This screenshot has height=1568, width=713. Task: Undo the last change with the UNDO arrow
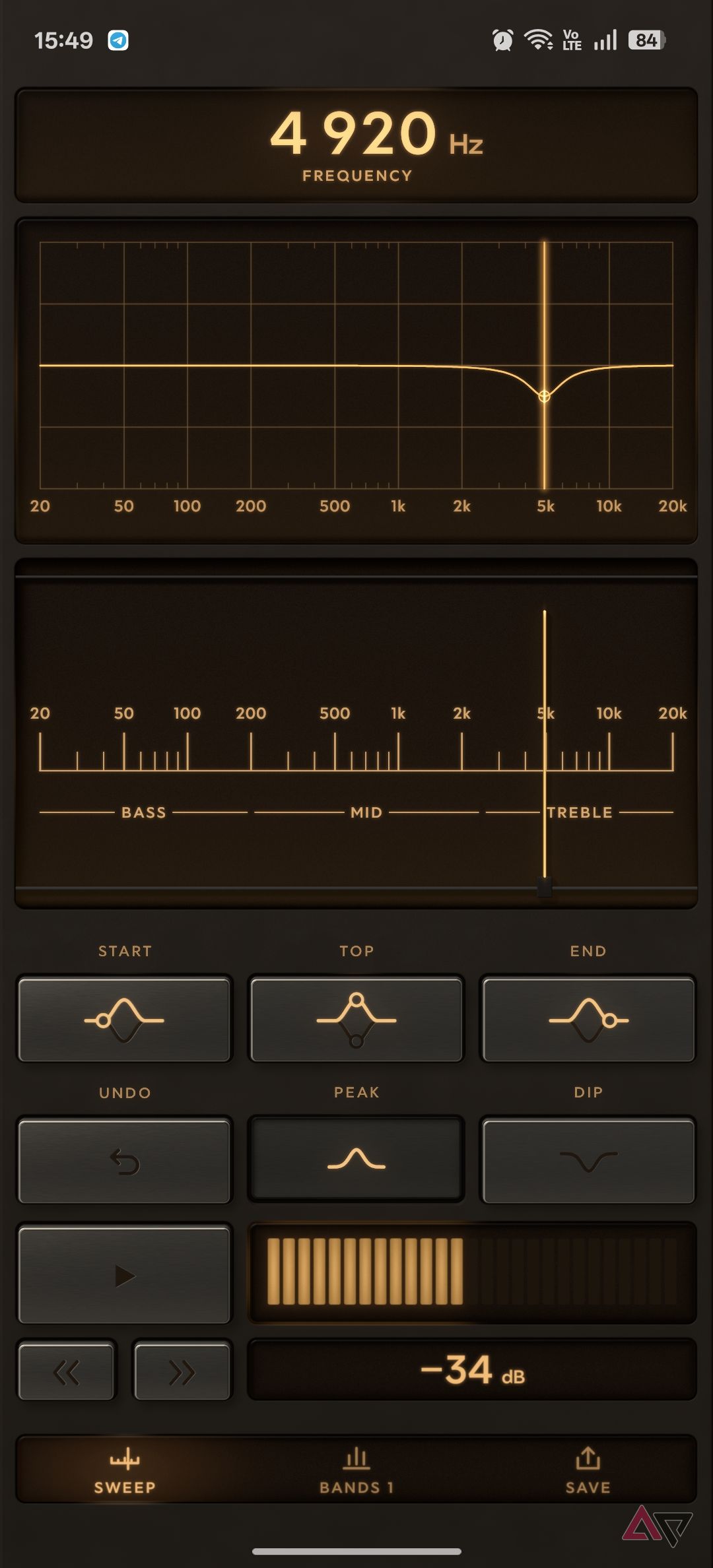coord(125,1161)
